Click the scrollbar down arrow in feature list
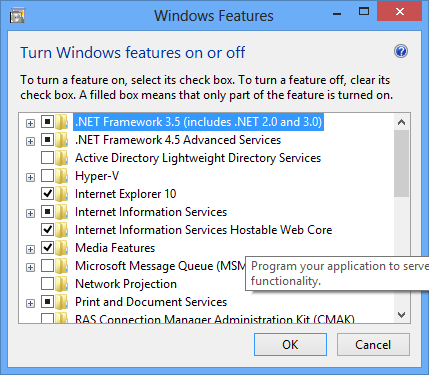Image resolution: width=429 pixels, height=375 pixels. click(x=402, y=315)
